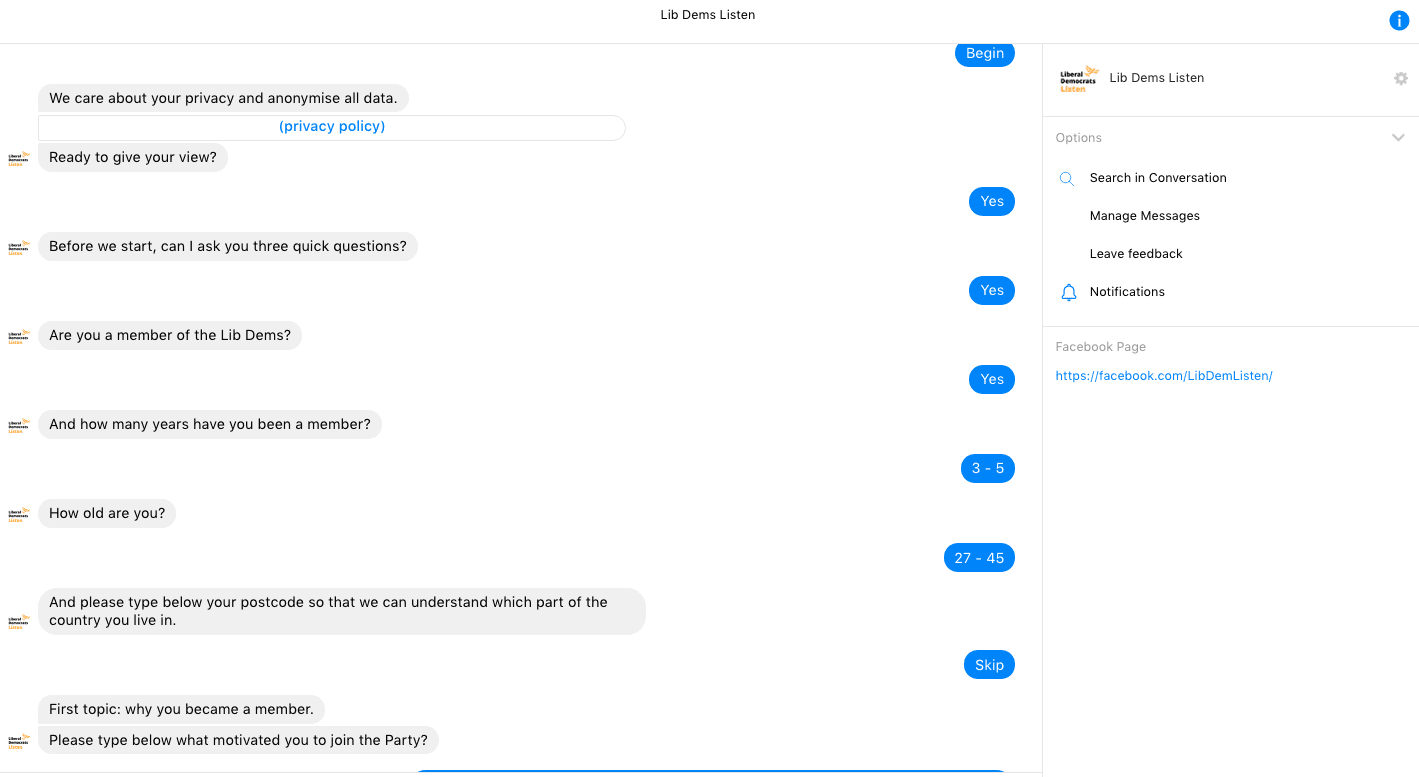Click bot avatar beside 'How old are you?'
This screenshot has height=777, width=1419.
(18, 515)
